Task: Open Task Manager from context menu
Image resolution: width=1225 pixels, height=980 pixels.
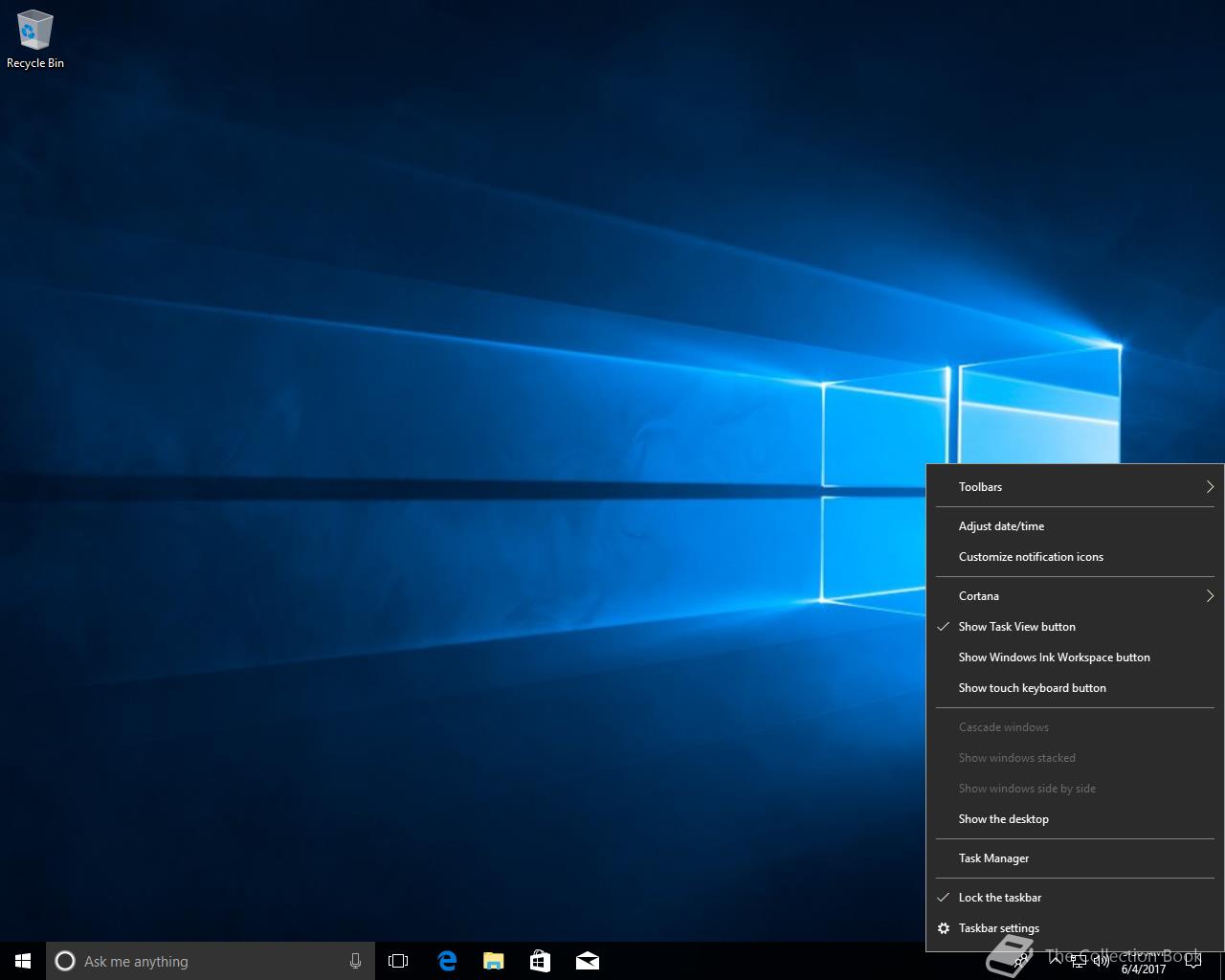Action: 1075,857
